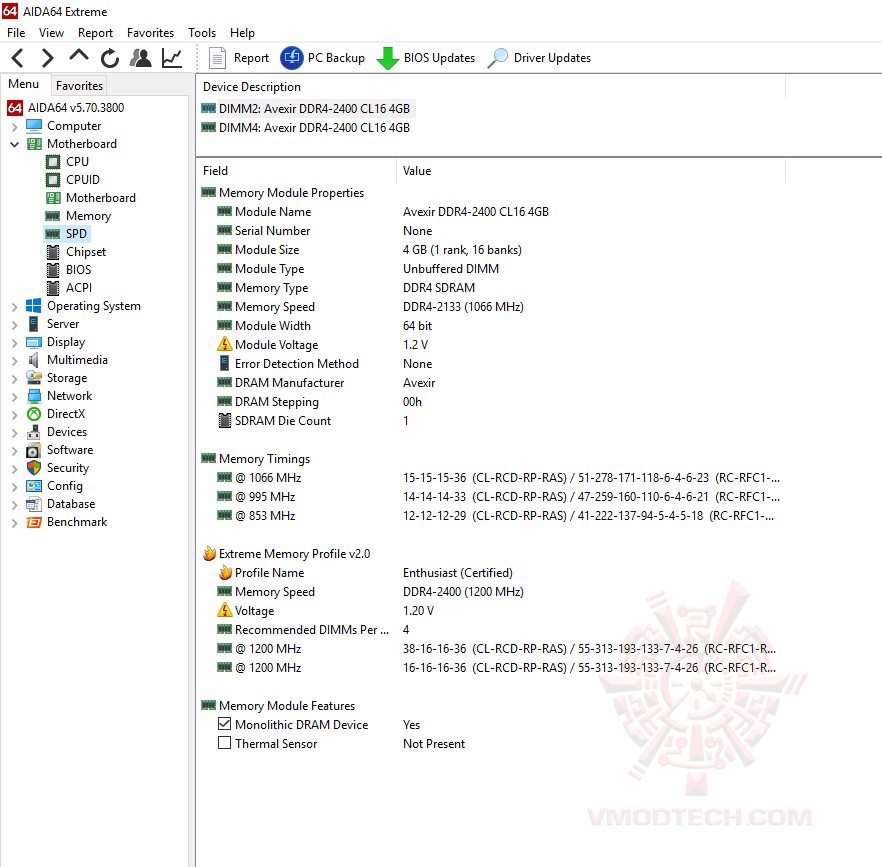Switch to the Menu tab
The width and height of the screenshot is (882, 867).
(x=24, y=84)
